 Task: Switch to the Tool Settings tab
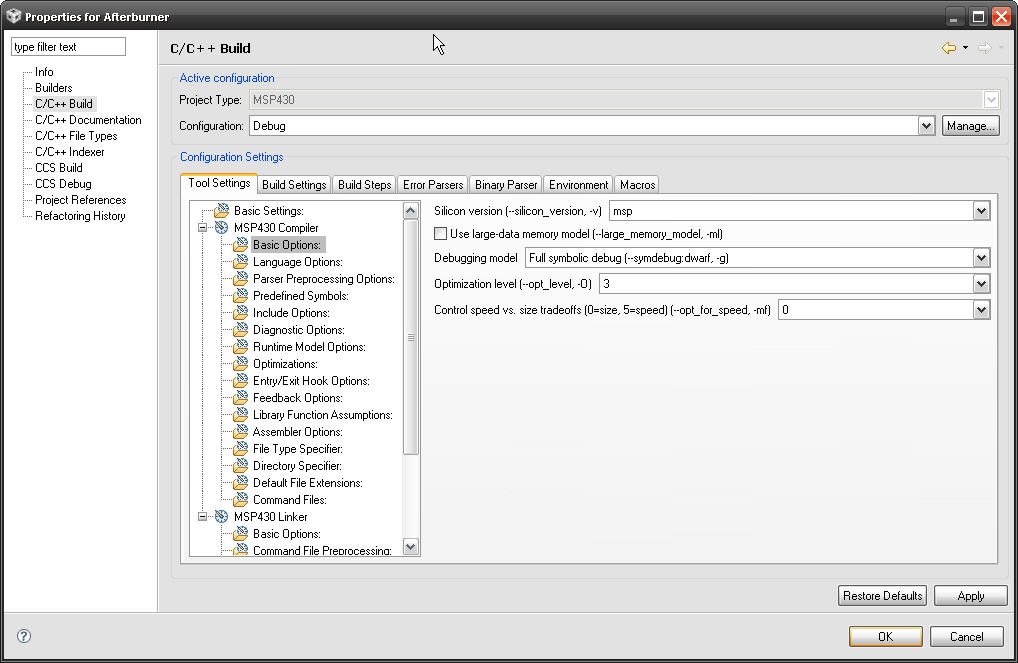219,183
